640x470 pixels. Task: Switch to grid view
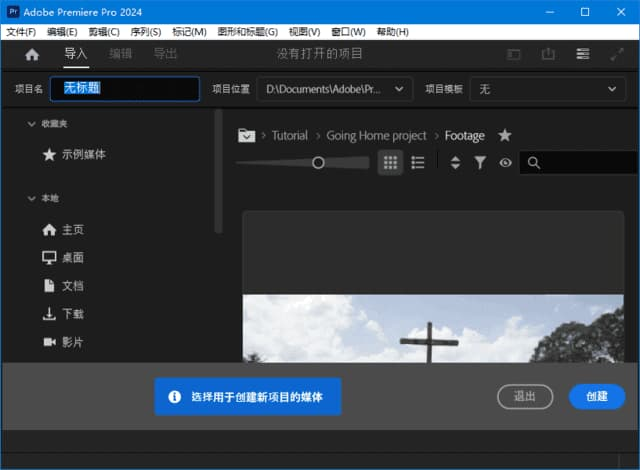coord(390,163)
